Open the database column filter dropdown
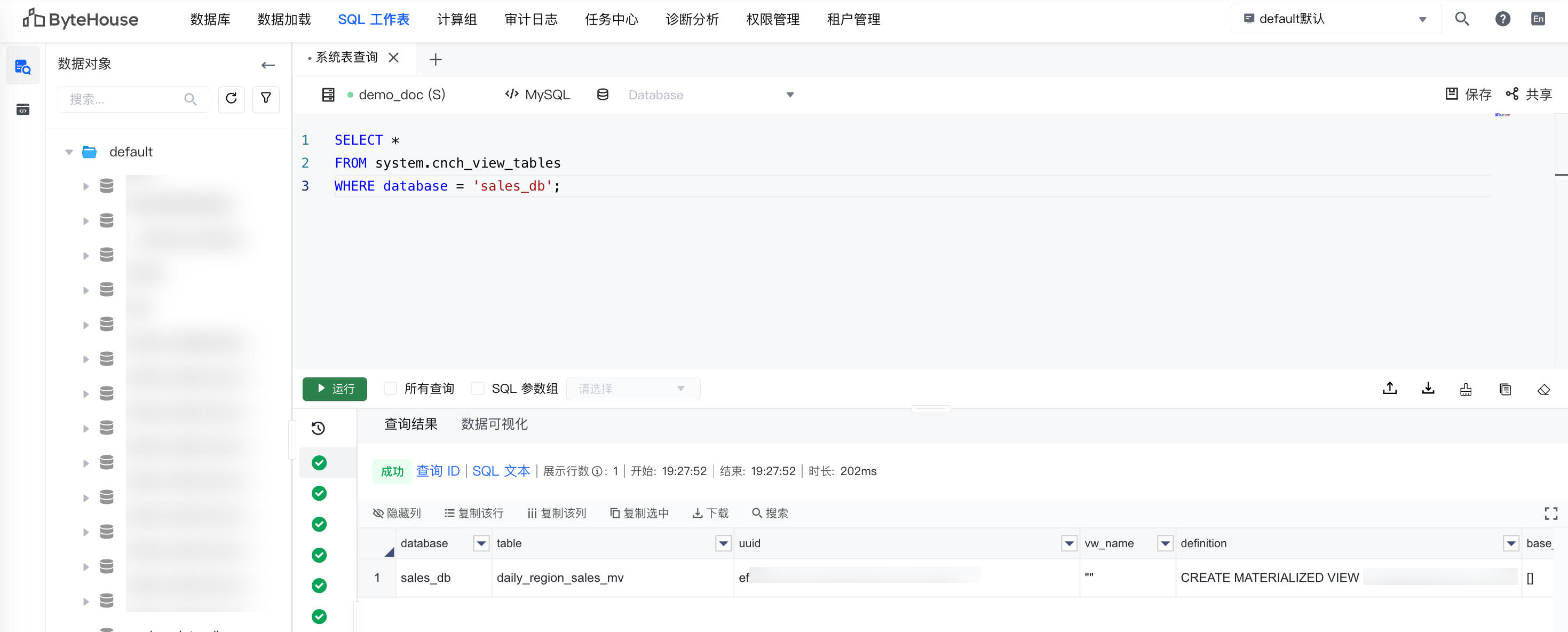Image resolution: width=1568 pixels, height=632 pixels. click(x=481, y=543)
